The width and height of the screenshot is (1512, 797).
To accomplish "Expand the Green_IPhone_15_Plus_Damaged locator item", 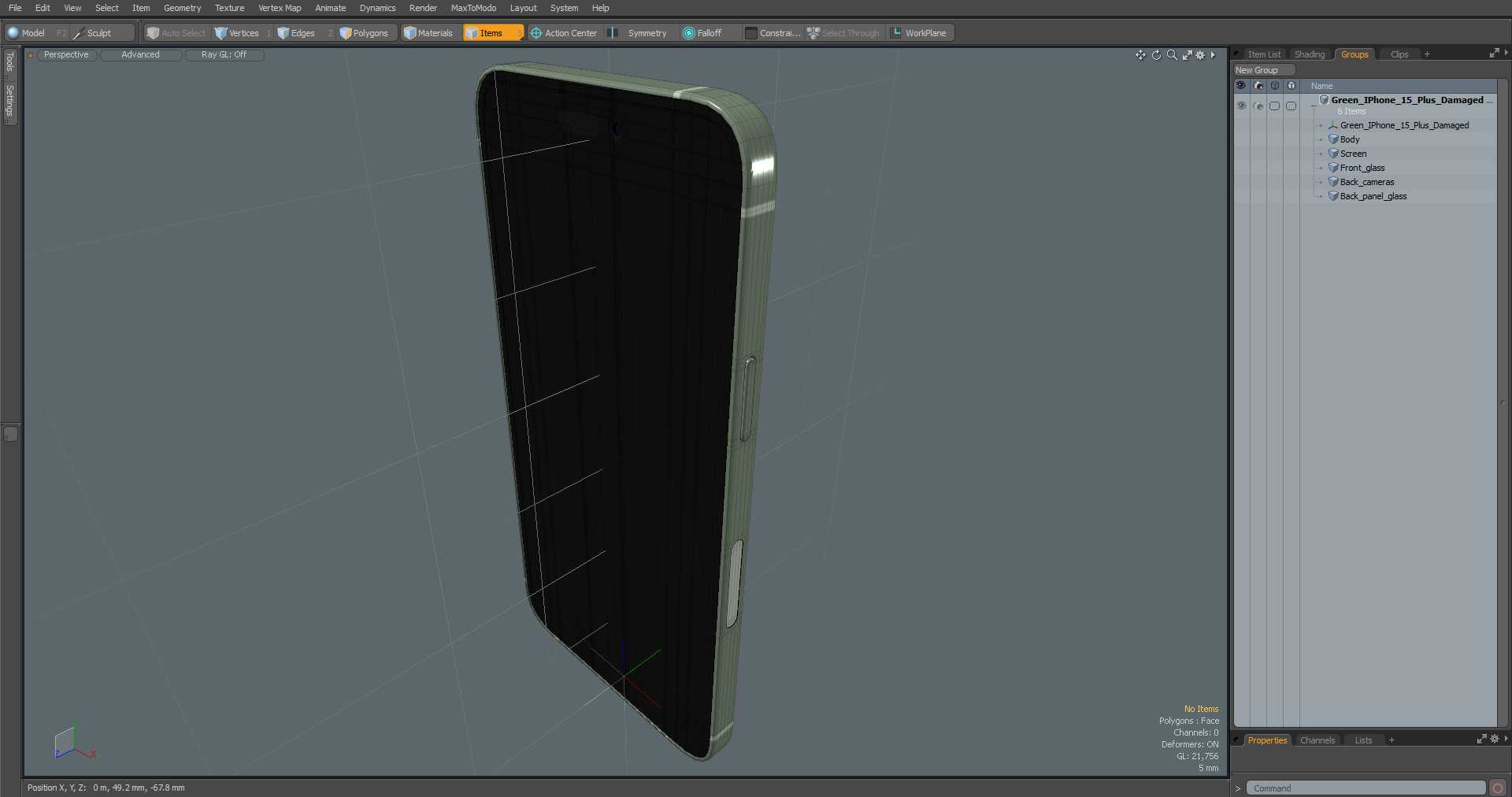I will 1321,125.
